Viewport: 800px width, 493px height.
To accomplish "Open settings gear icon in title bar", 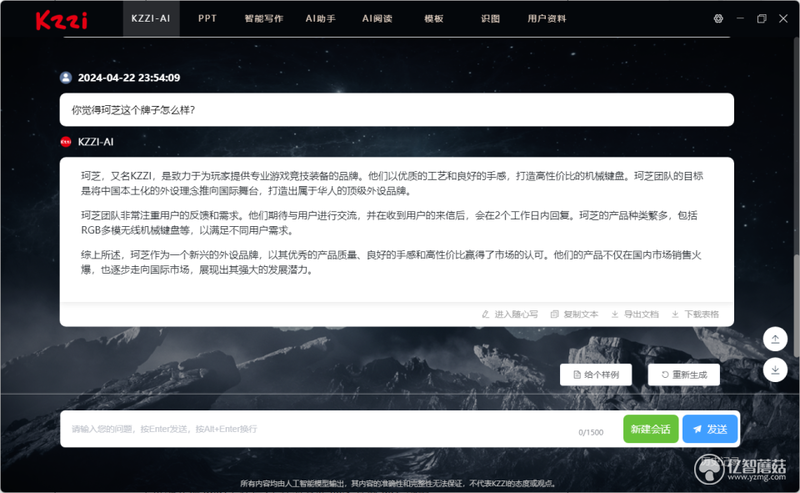I will click(x=718, y=18).
